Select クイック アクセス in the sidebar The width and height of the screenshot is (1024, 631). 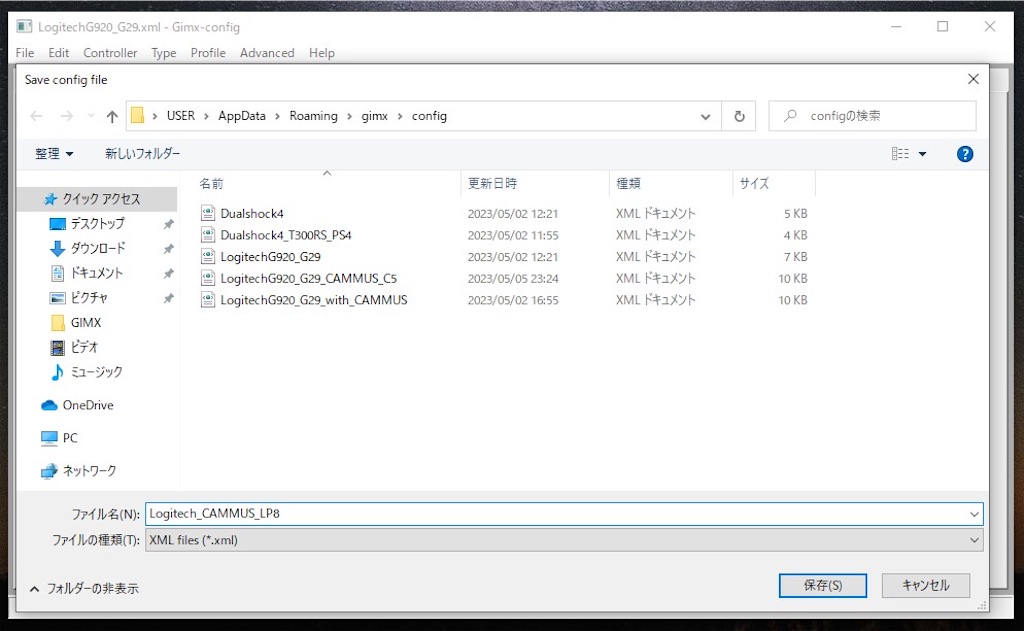[97, 199]
